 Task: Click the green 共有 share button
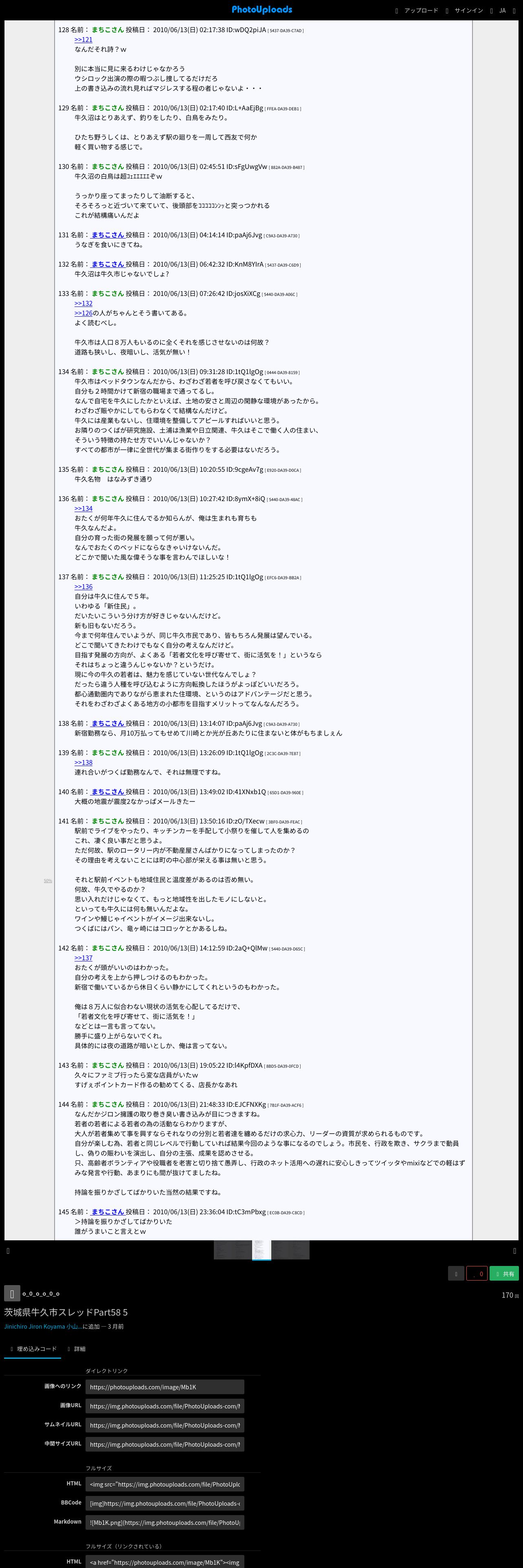click(504, 1273)
